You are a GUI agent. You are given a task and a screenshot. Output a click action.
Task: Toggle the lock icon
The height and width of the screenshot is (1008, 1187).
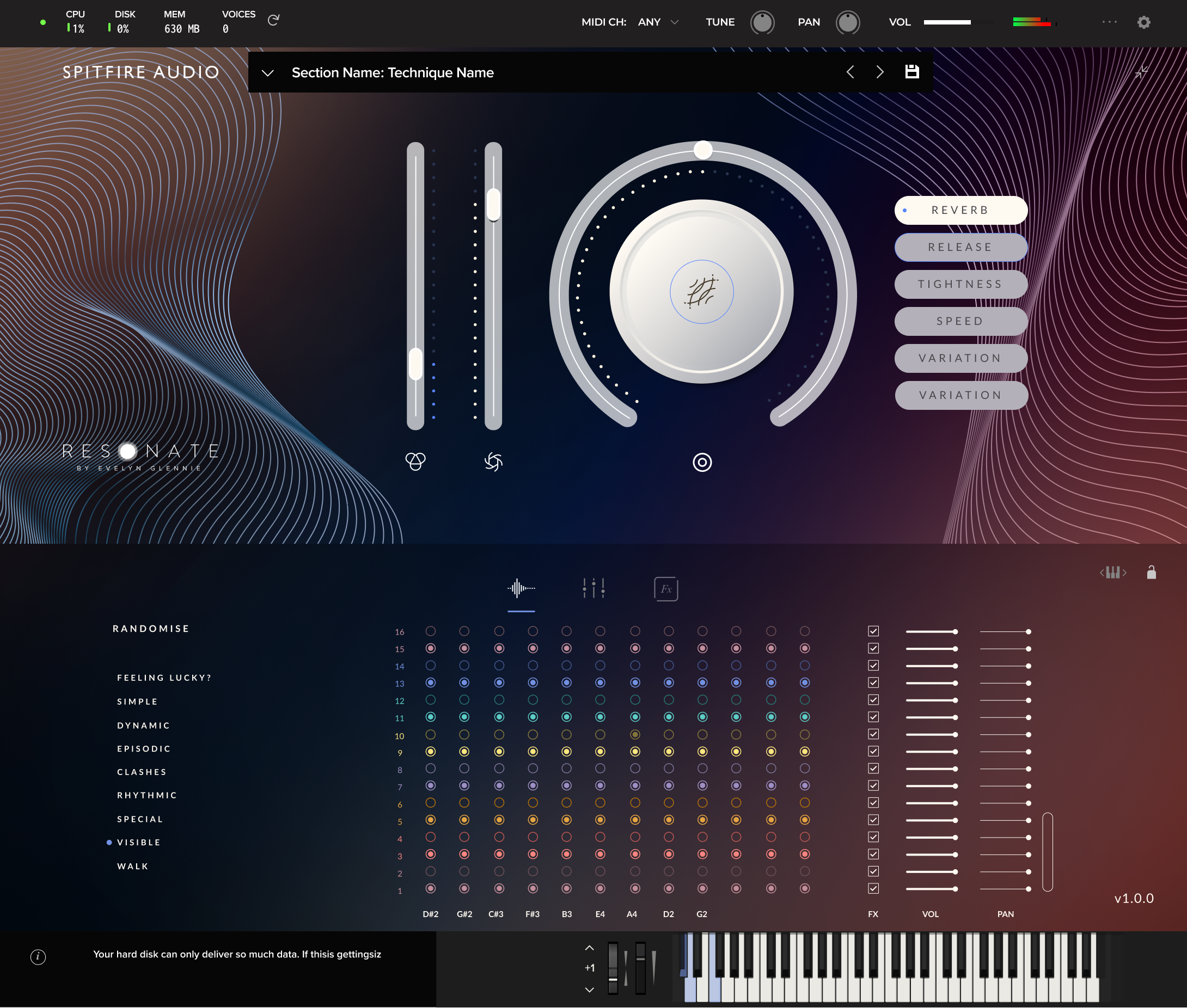tap(1152, 572)
